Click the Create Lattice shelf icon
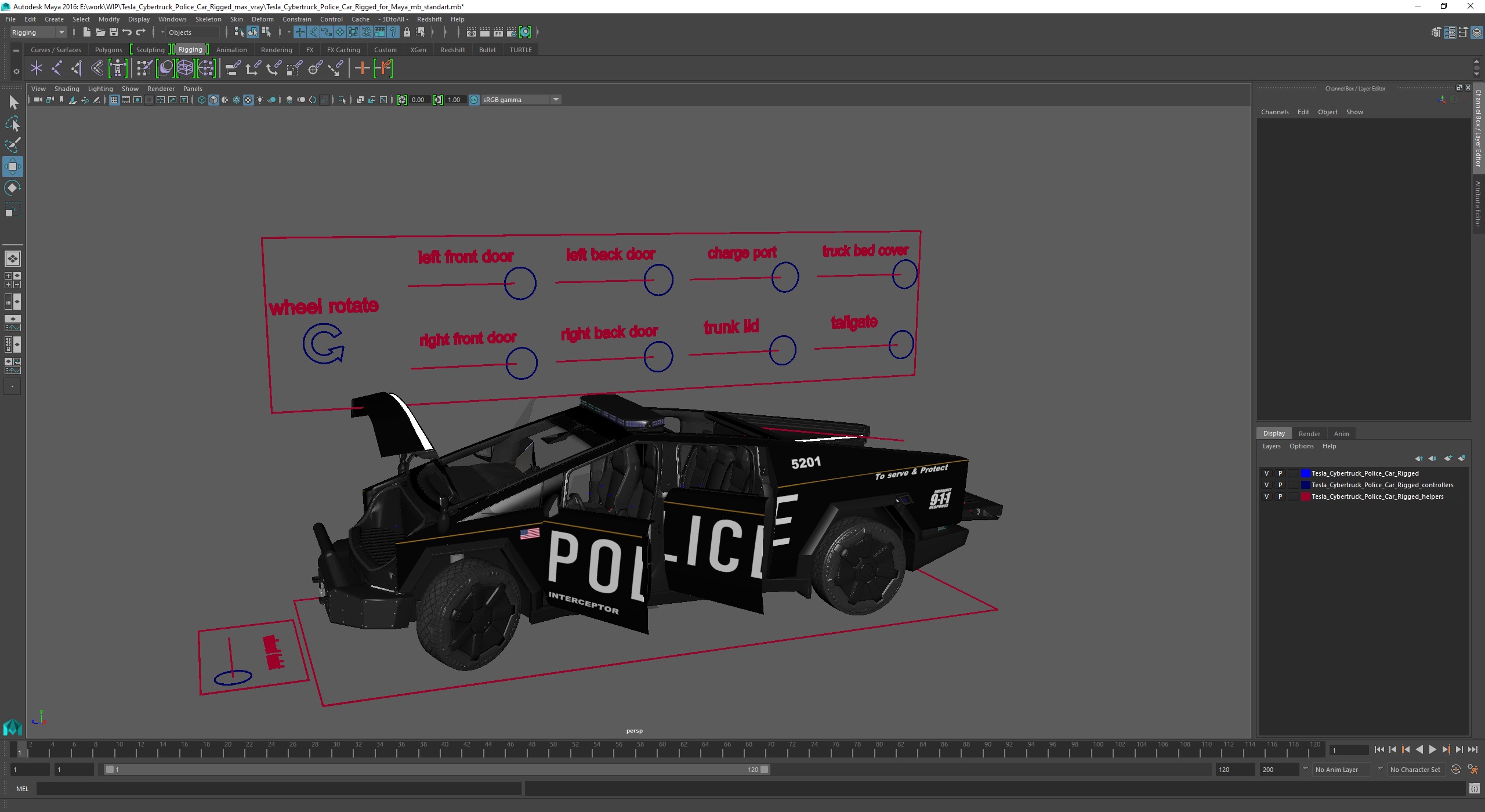Image resolution: width=1485 pixels, height=812 pixels. coord(185,68)
